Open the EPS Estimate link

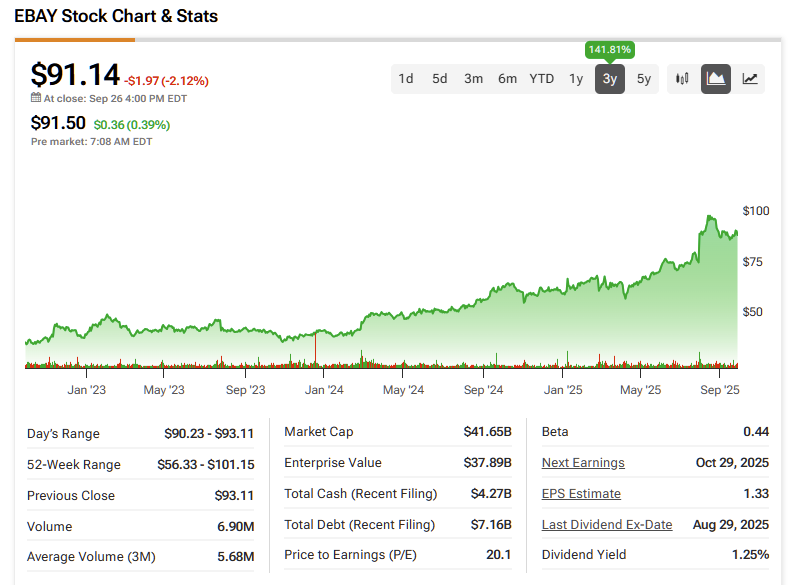pyautogui.click(x=581, y=493)
